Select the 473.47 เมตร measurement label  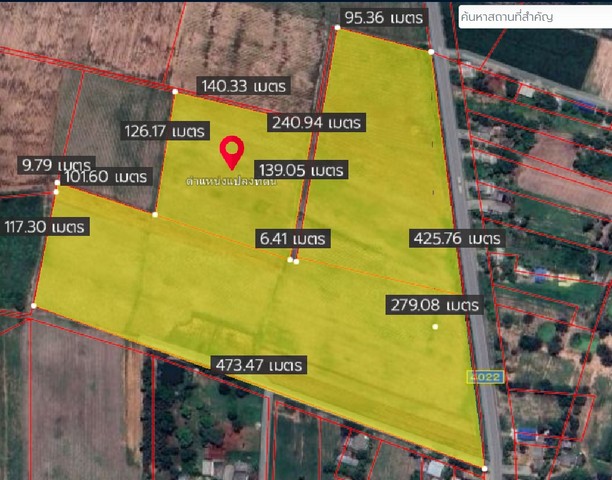255,366
